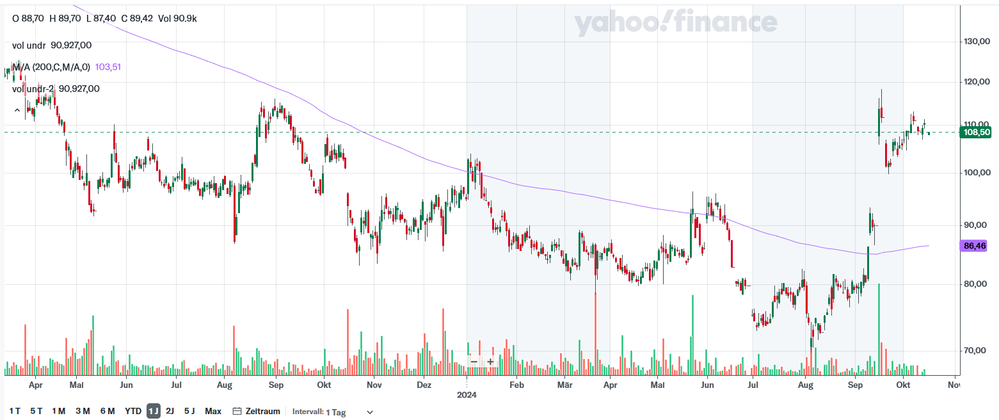This screenshot has height=420, width=999.
Task: Switch to YTD range
Action: coord(133,411)
